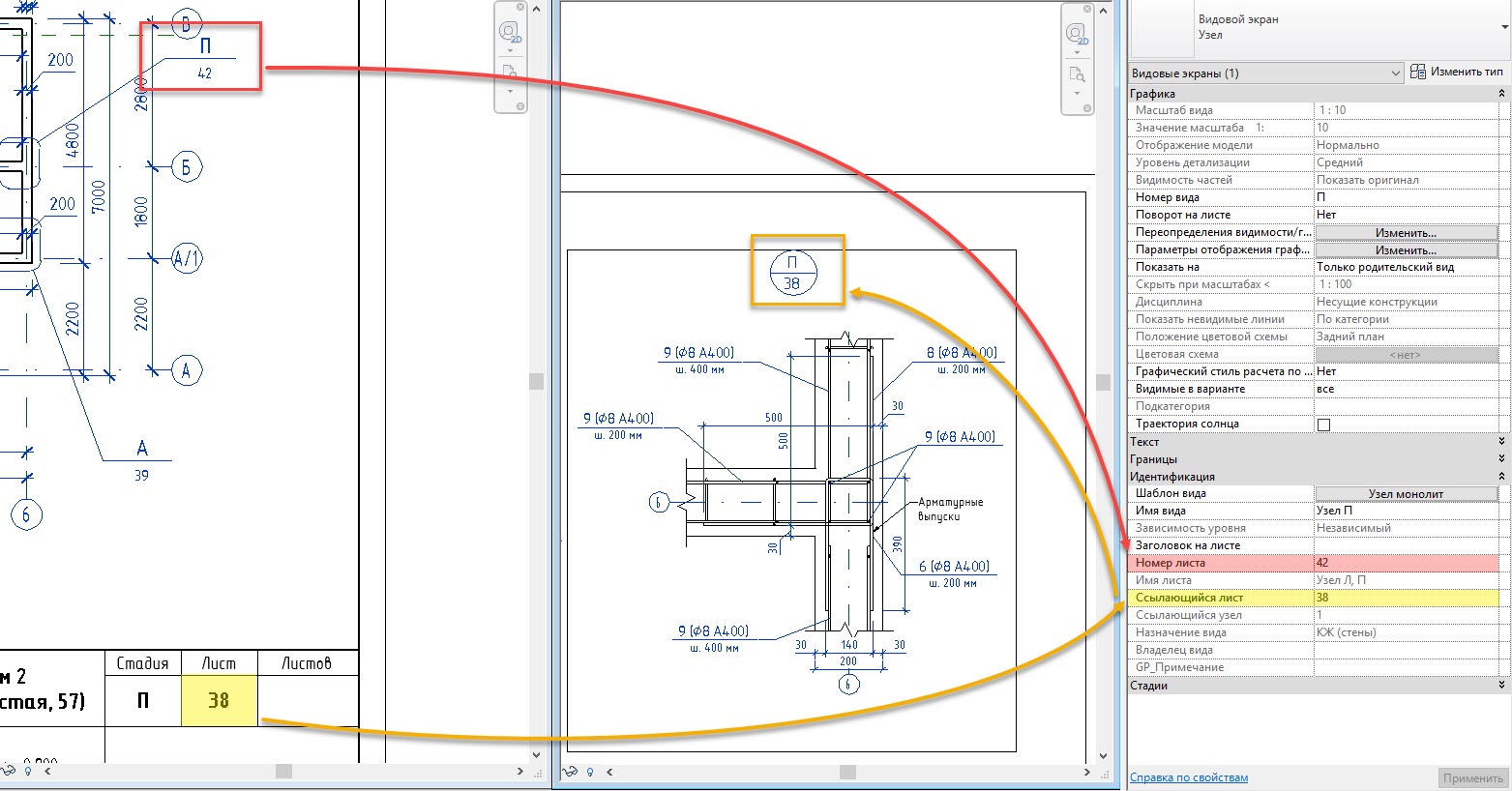Click the Узел монолит view template button
Screen dimensions: 1512x791
click(x=1406, y=494)
